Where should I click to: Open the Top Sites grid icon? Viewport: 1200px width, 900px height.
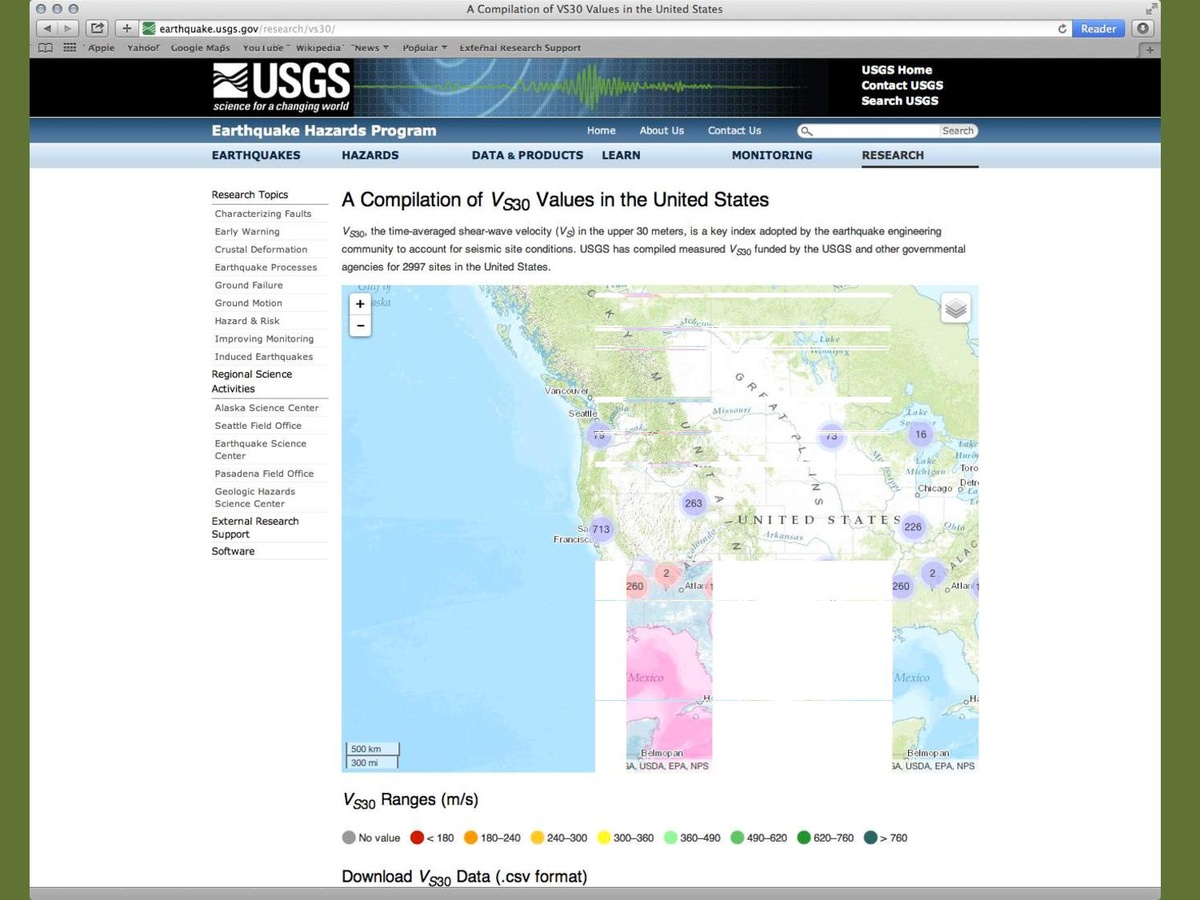69,48
